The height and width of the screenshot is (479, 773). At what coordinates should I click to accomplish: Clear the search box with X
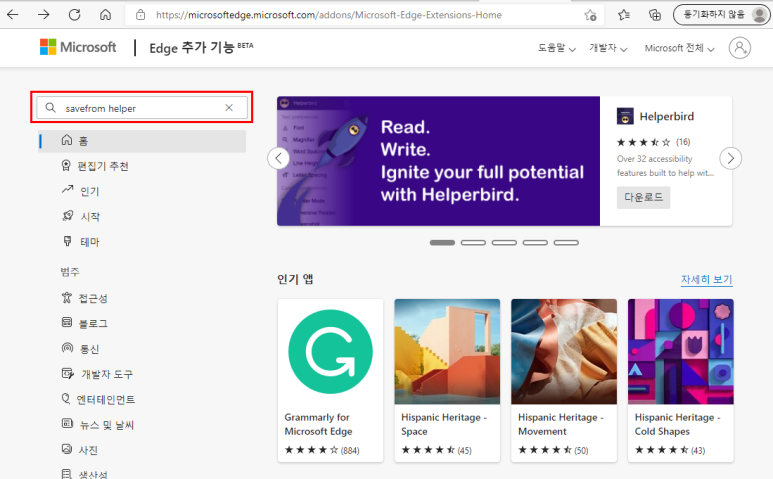point(229,108)
